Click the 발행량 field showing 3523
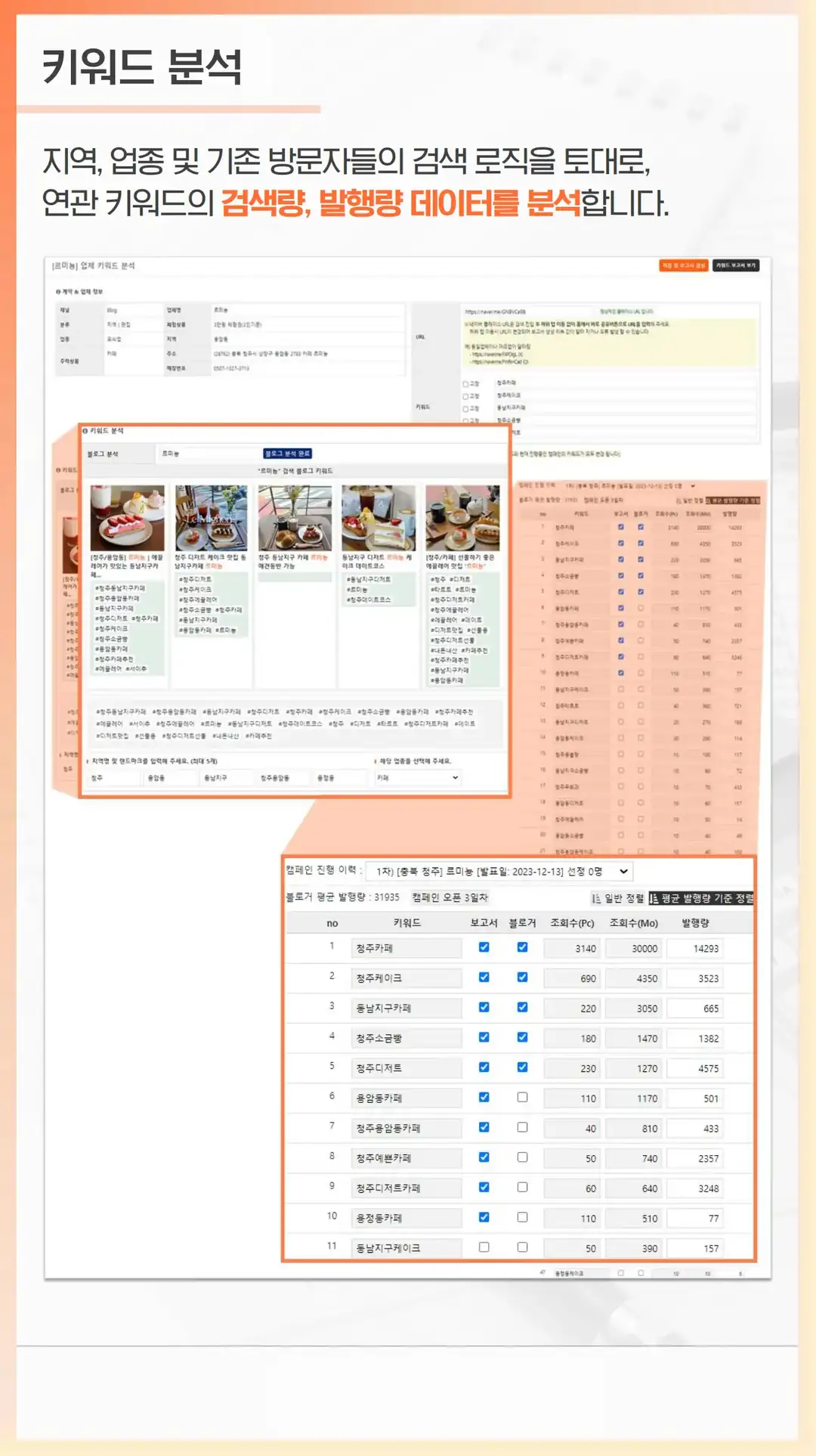The image size is (816, 1456). click(x=695, y=978)
